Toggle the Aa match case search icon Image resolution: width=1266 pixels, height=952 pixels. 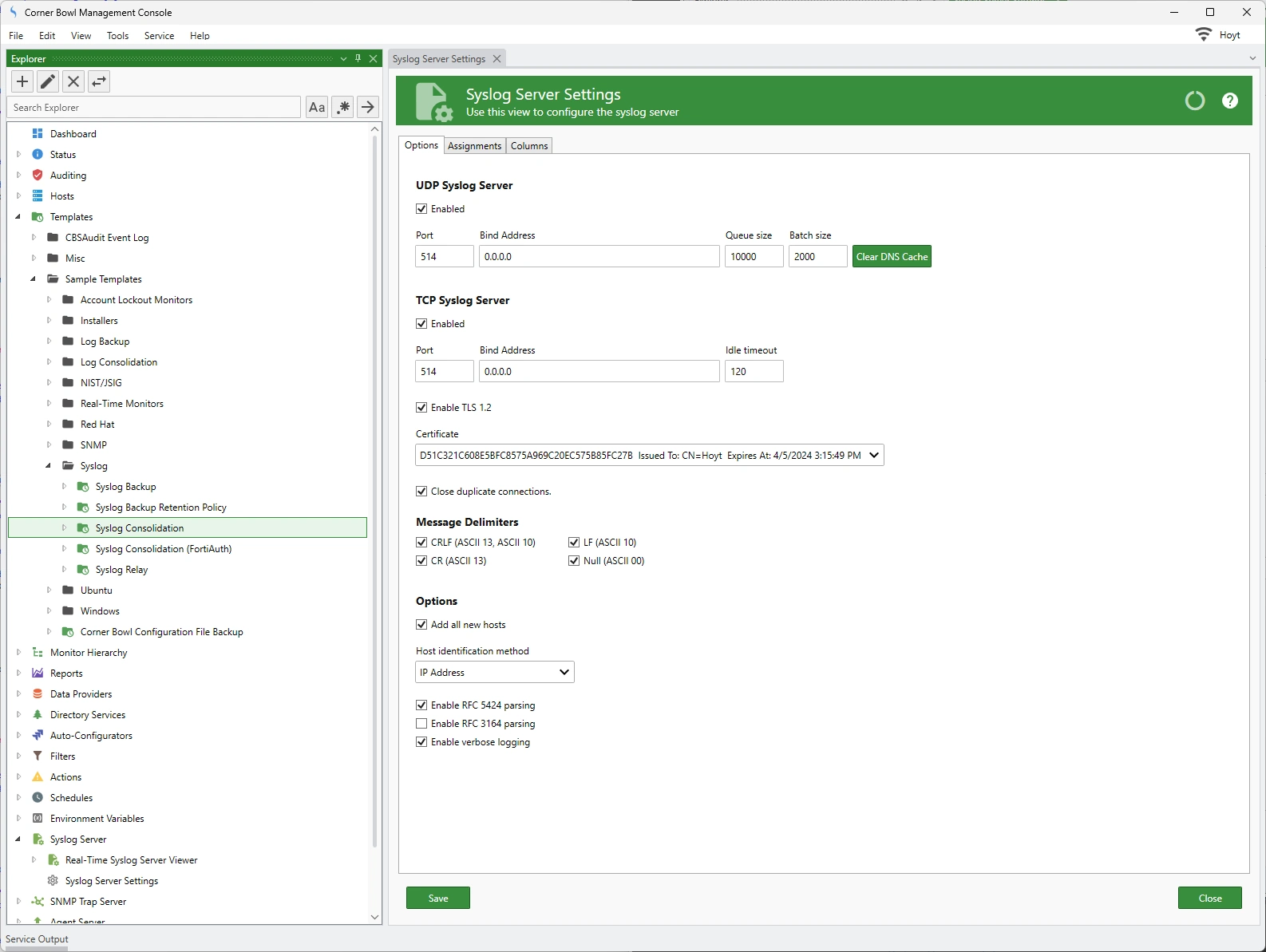click(317, 107)
